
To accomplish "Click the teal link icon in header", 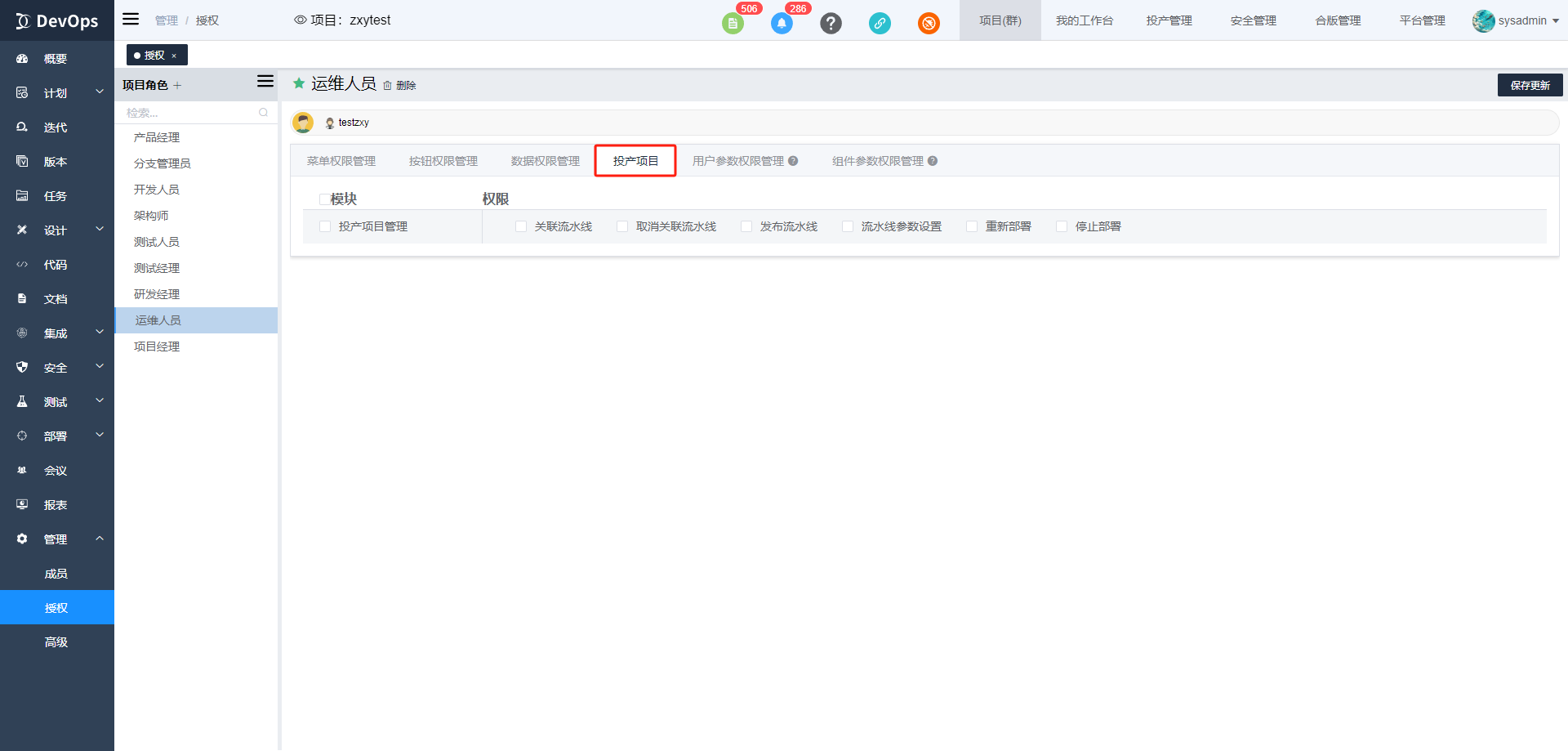I will point(880,24).
